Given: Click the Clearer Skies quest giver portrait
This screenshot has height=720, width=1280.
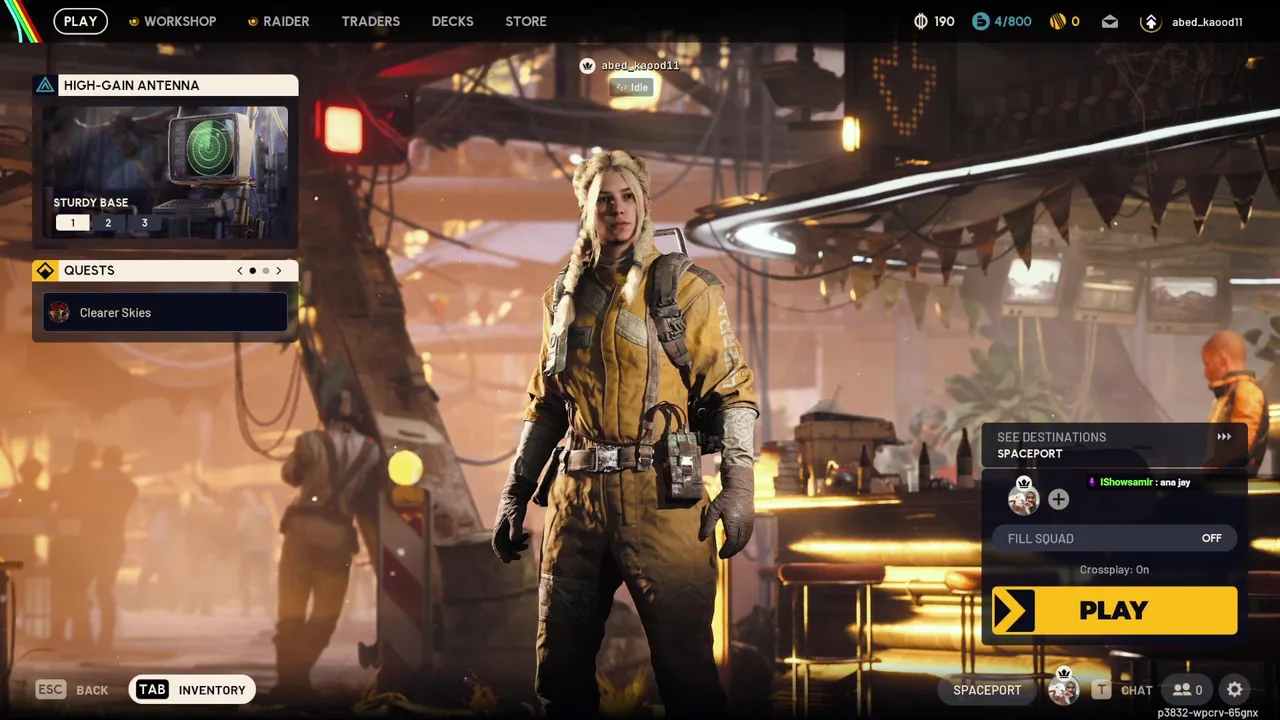Looking at the screenshot, I should [59, 313].
